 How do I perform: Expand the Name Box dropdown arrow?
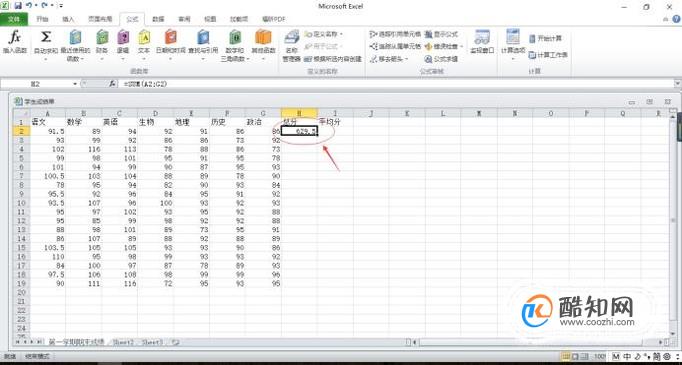75,84
